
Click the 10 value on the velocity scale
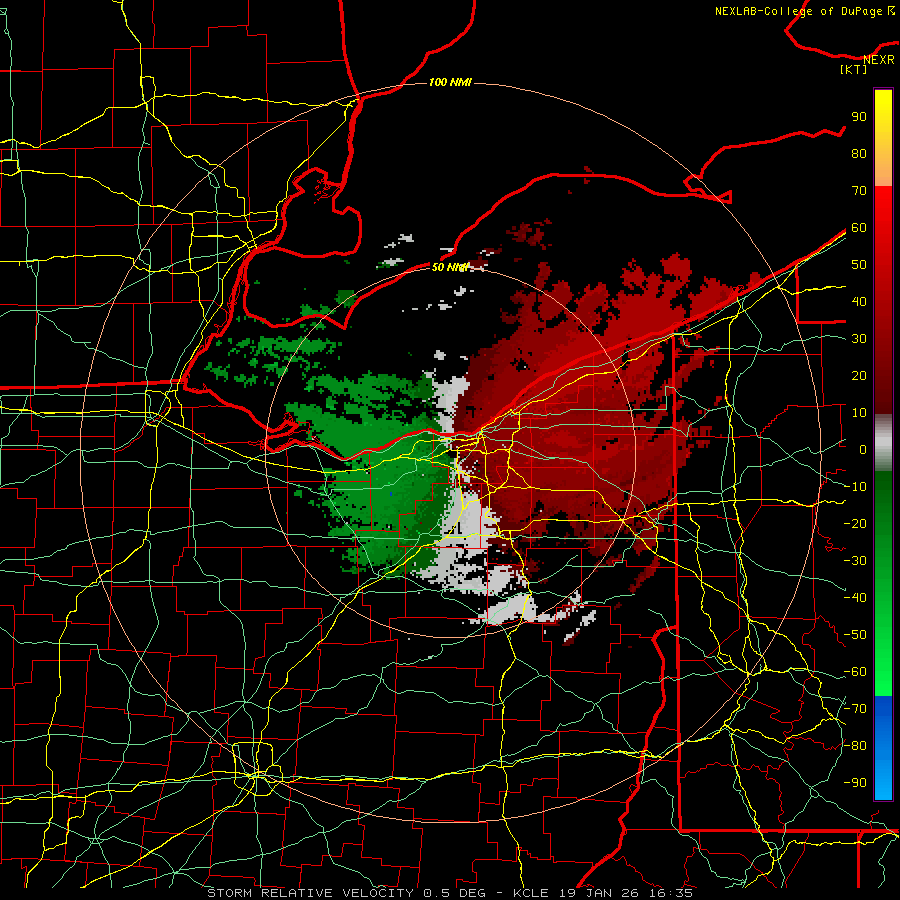859,413
